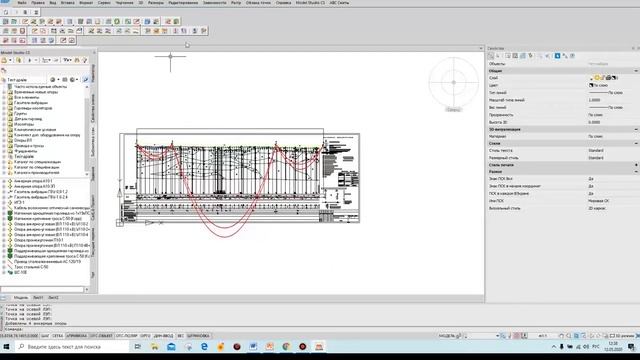Viewport: 640px width, 360px height.
Task: Click the Windows Start button
Action: [6, 347]
